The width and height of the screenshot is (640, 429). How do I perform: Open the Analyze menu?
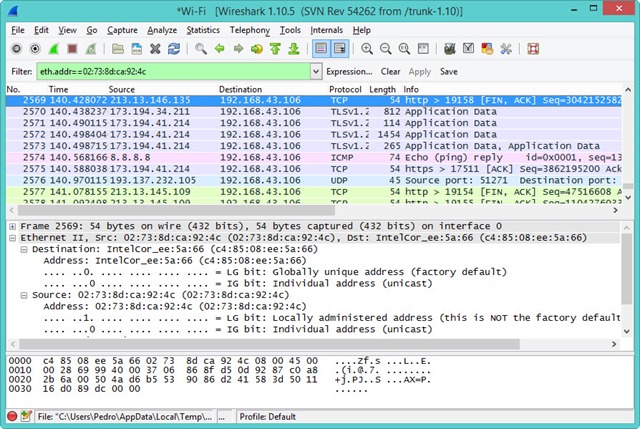pos(162,30)
